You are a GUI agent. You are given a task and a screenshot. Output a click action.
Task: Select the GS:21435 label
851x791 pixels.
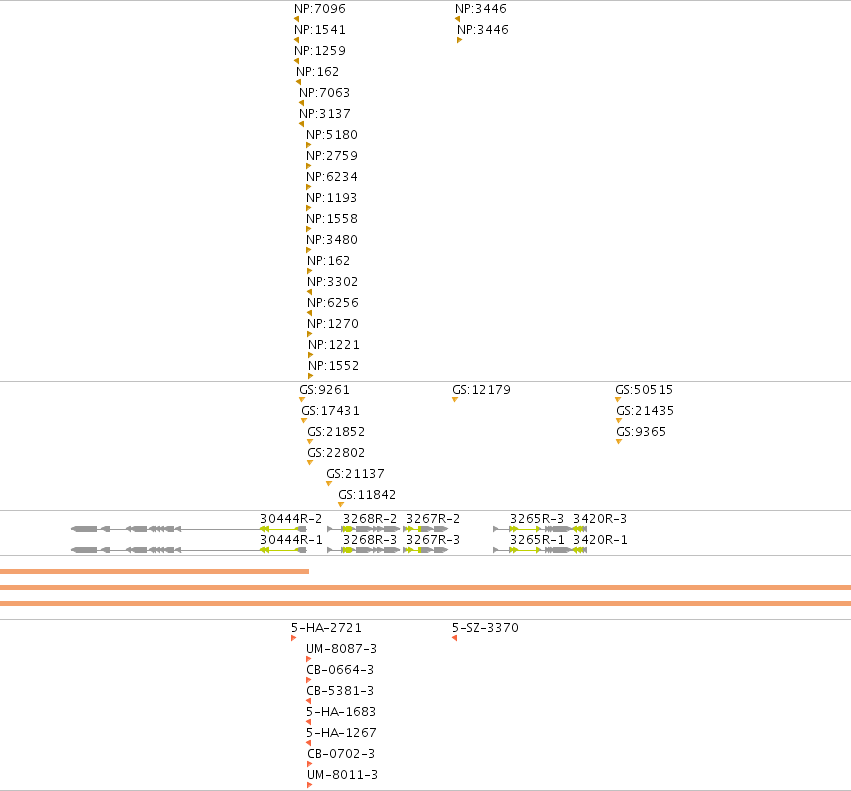645,411
